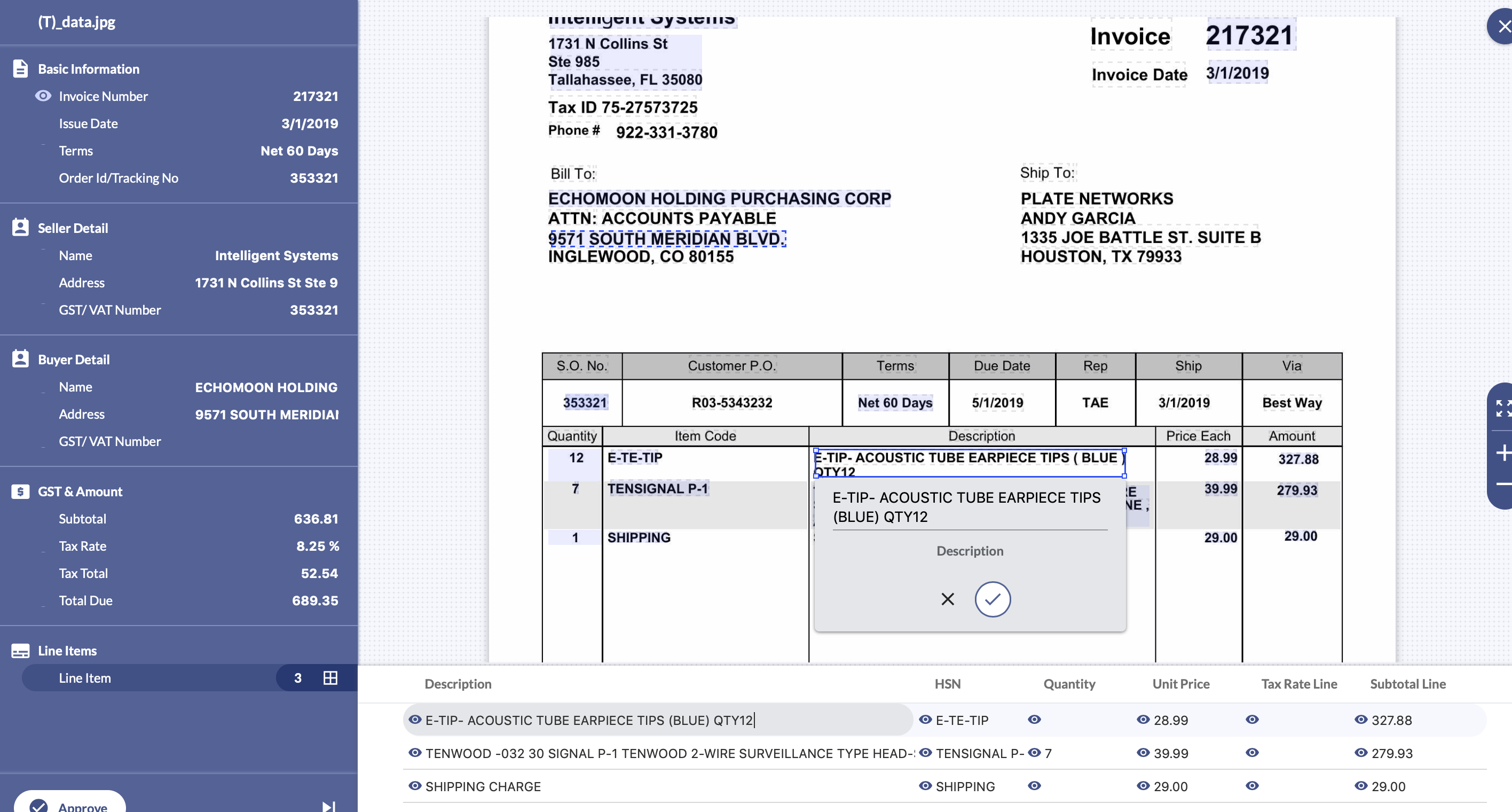Click the Description column header
The image size is (1512, 812).
click(458, 684)
